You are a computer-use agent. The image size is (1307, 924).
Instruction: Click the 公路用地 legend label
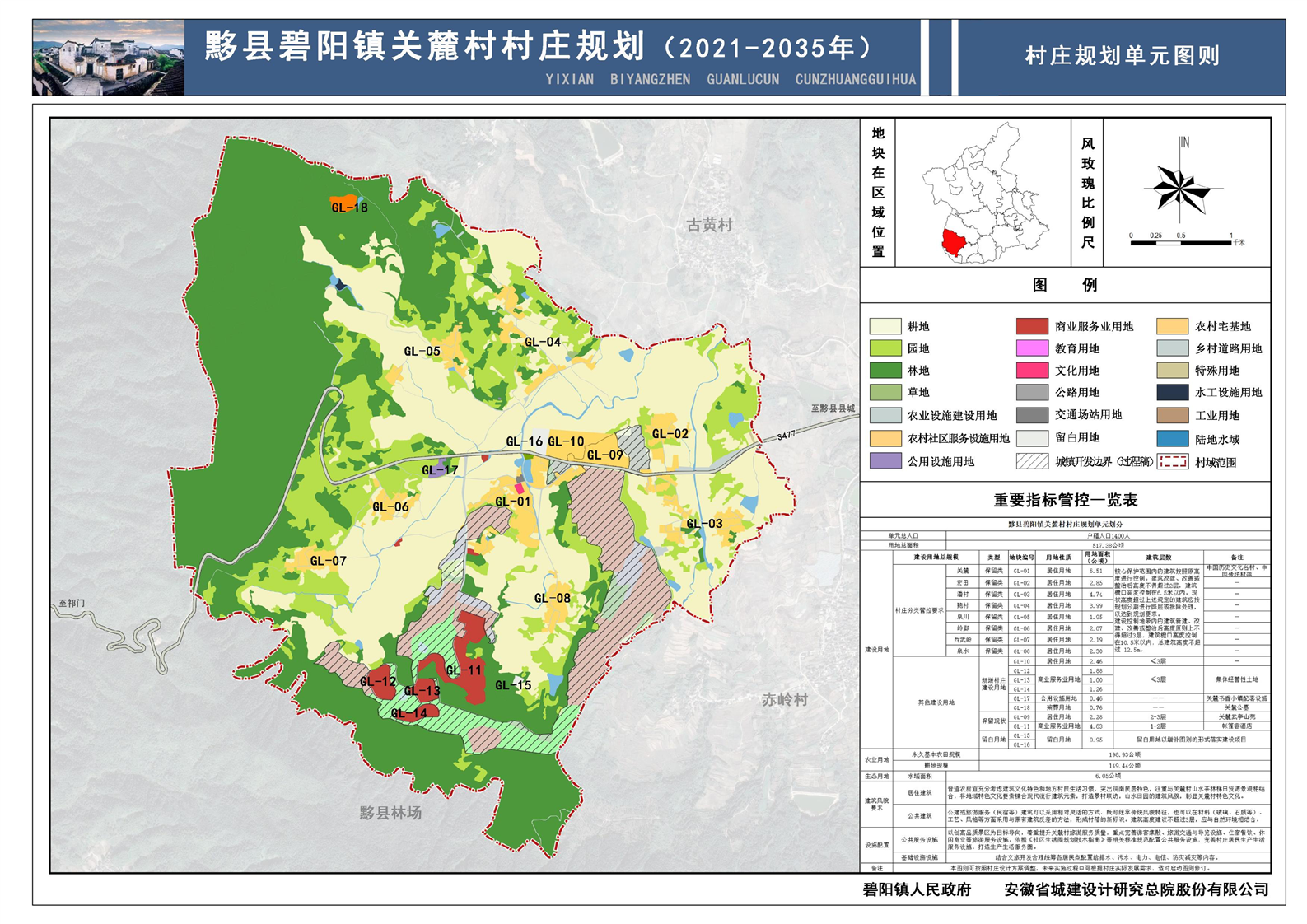tap(1077, 393)
